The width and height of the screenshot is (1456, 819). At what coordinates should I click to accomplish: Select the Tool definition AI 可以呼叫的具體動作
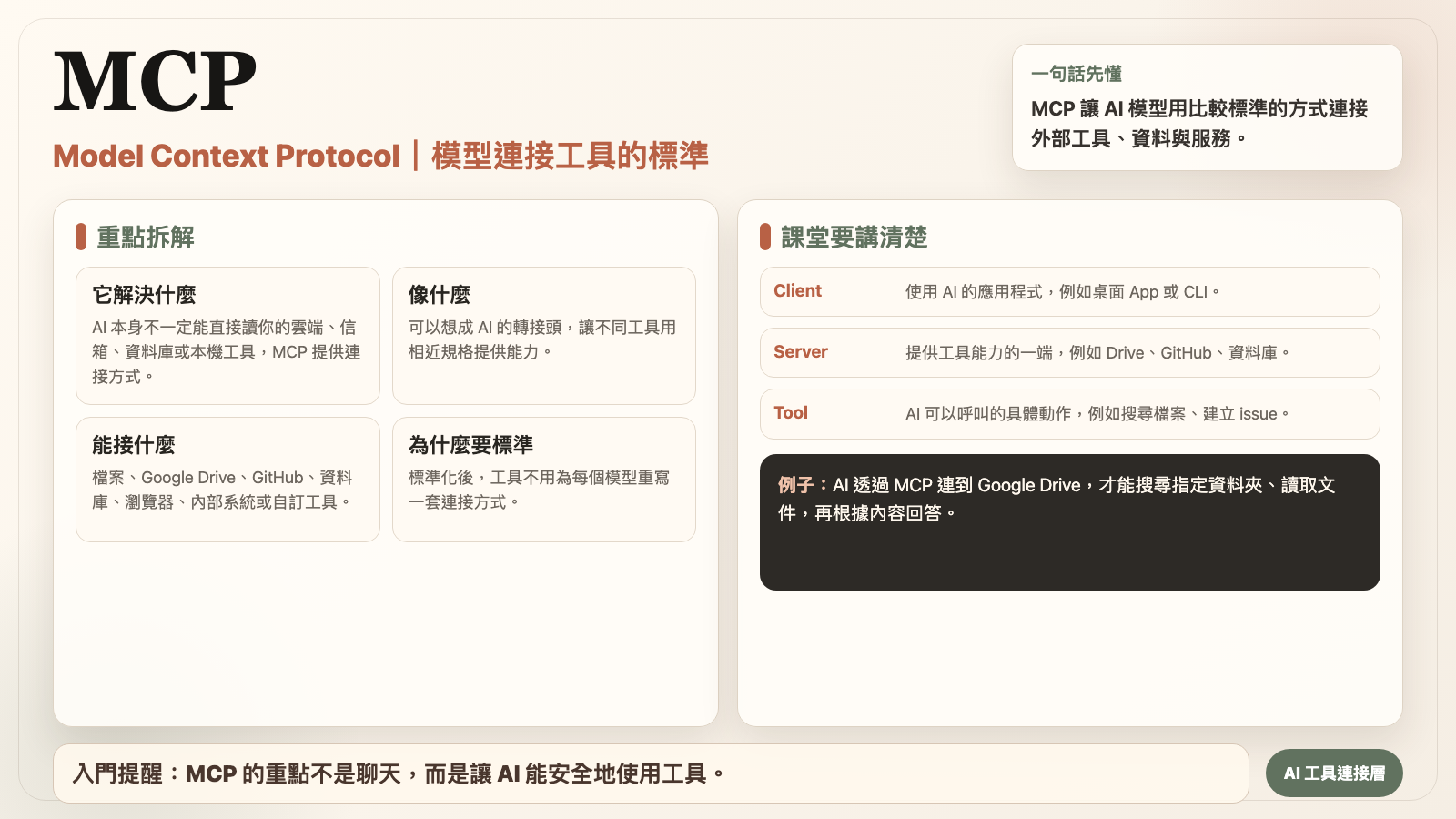tap(1097, 414)
